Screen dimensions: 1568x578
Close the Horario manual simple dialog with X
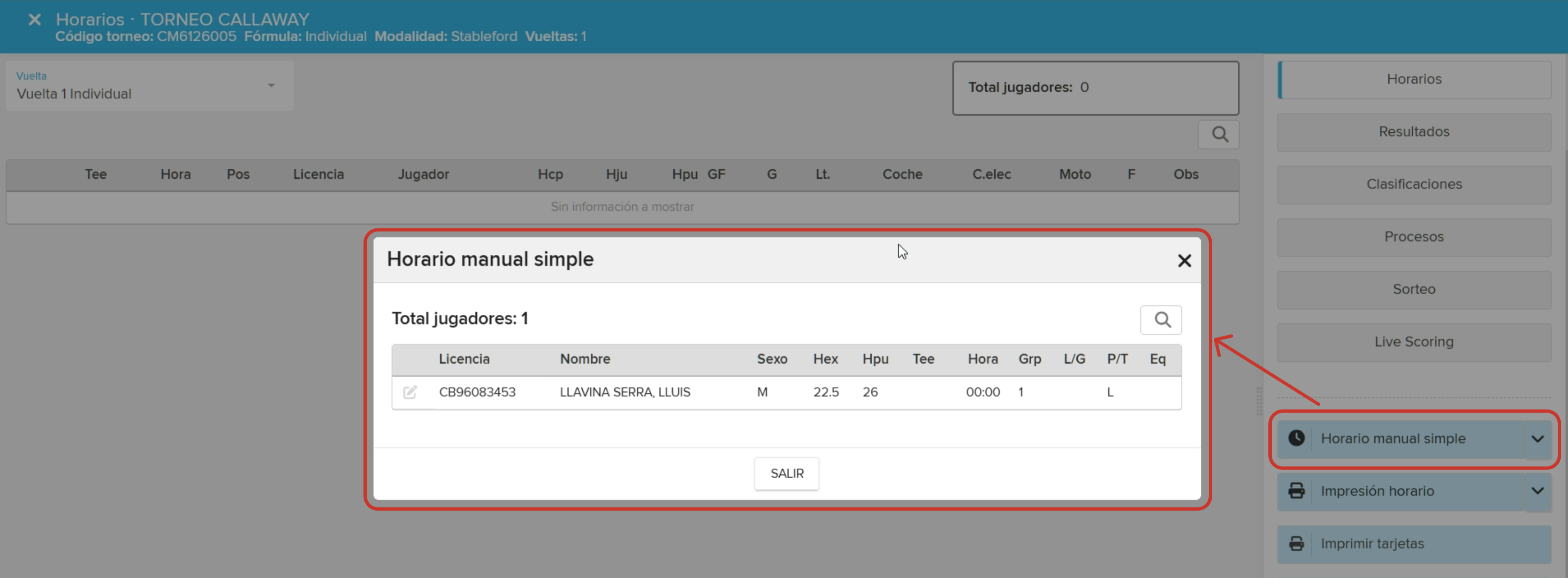pos(1185,261)
